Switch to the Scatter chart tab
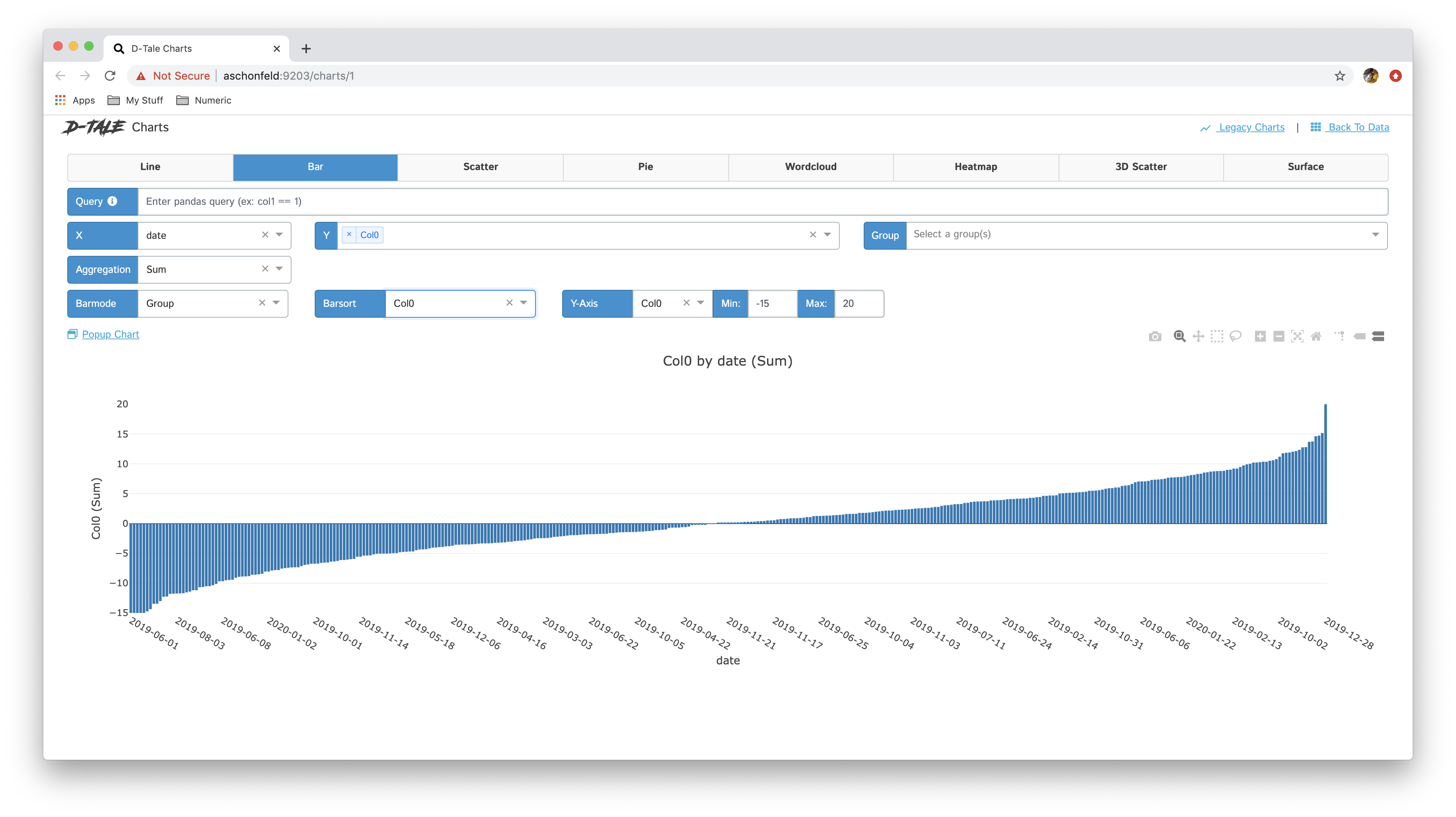This screenshot has height=817, width=1456. pos(481,167)
